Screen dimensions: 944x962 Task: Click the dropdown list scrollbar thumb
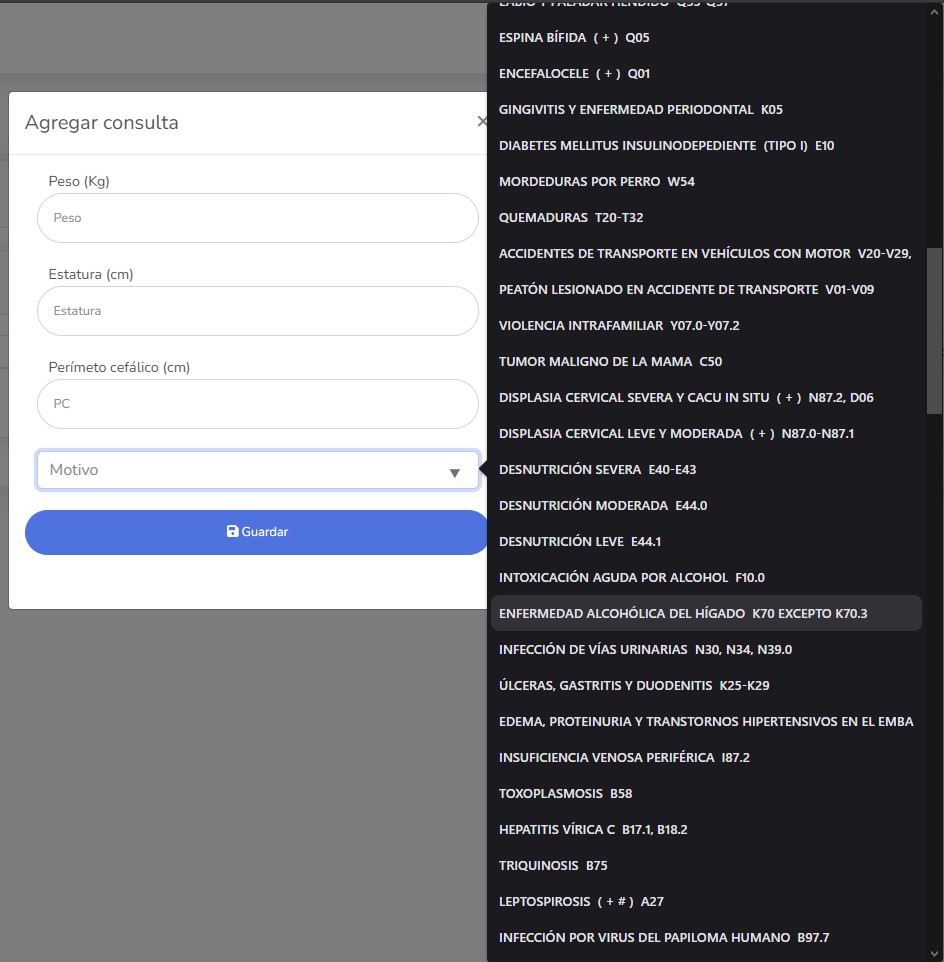(934, 330)
